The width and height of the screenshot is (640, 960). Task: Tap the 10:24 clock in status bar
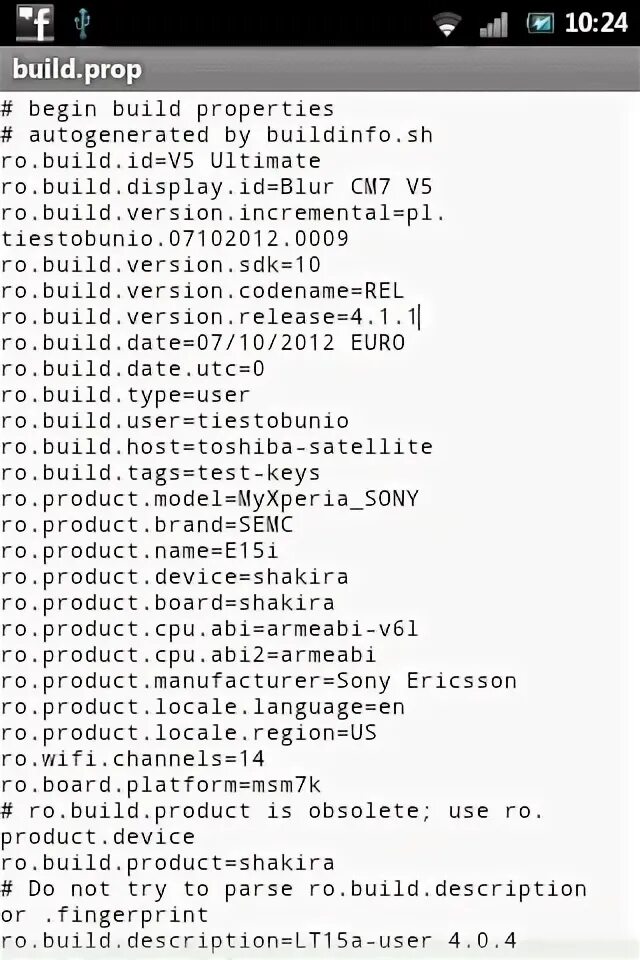[596, 23]
